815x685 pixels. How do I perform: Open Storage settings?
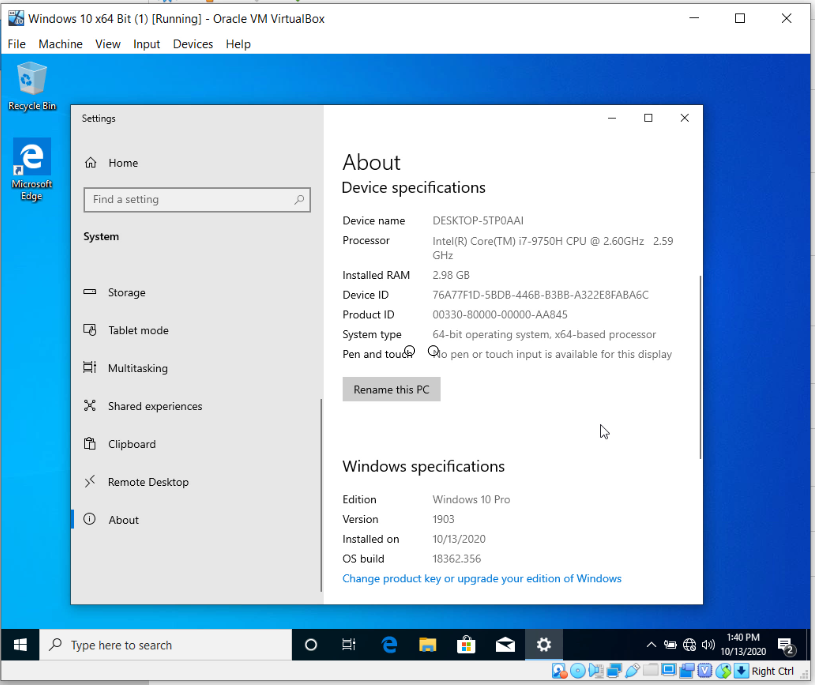point(126,293)
